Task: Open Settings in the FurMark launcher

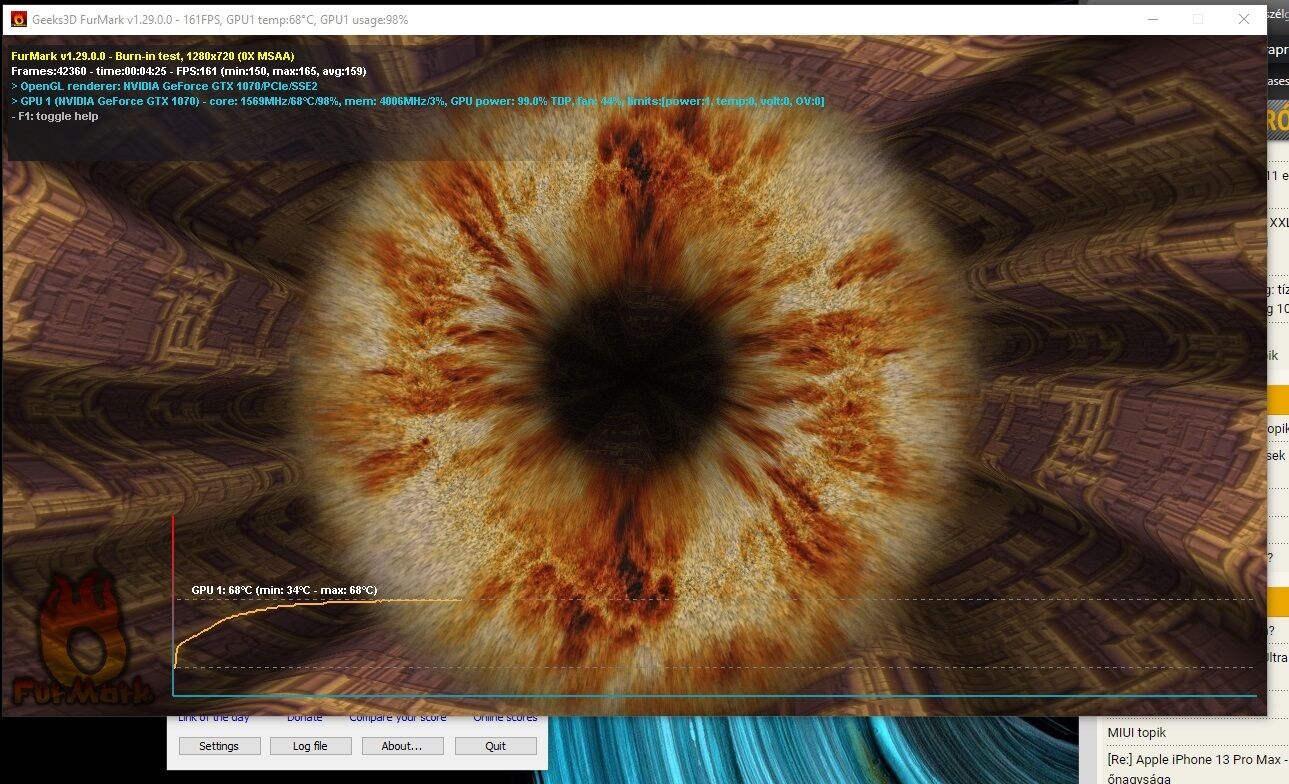Action: 219,746
